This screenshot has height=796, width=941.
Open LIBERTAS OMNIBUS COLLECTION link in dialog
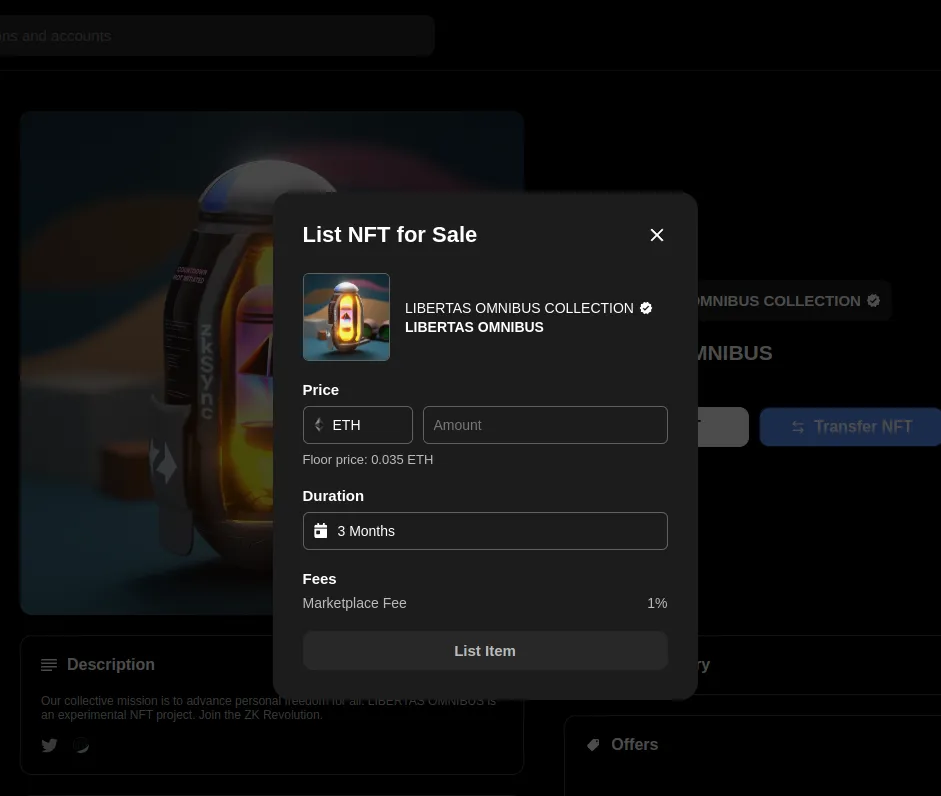[519, 308]
